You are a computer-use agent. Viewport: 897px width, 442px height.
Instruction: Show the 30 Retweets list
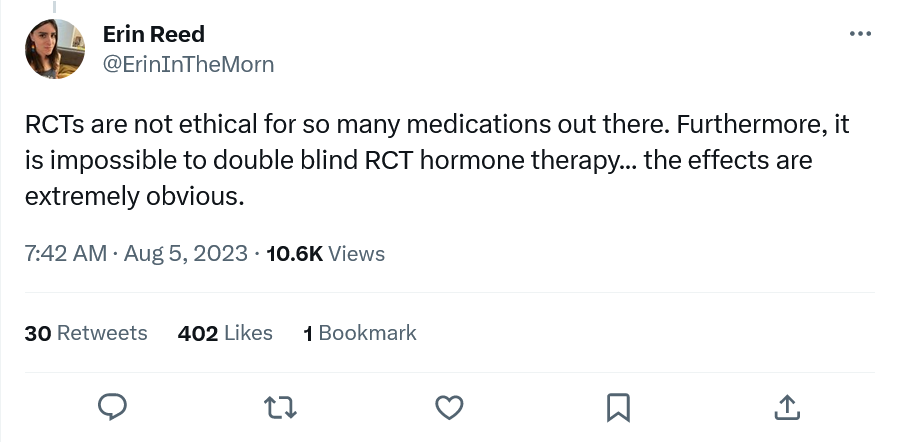coord(86,333)
